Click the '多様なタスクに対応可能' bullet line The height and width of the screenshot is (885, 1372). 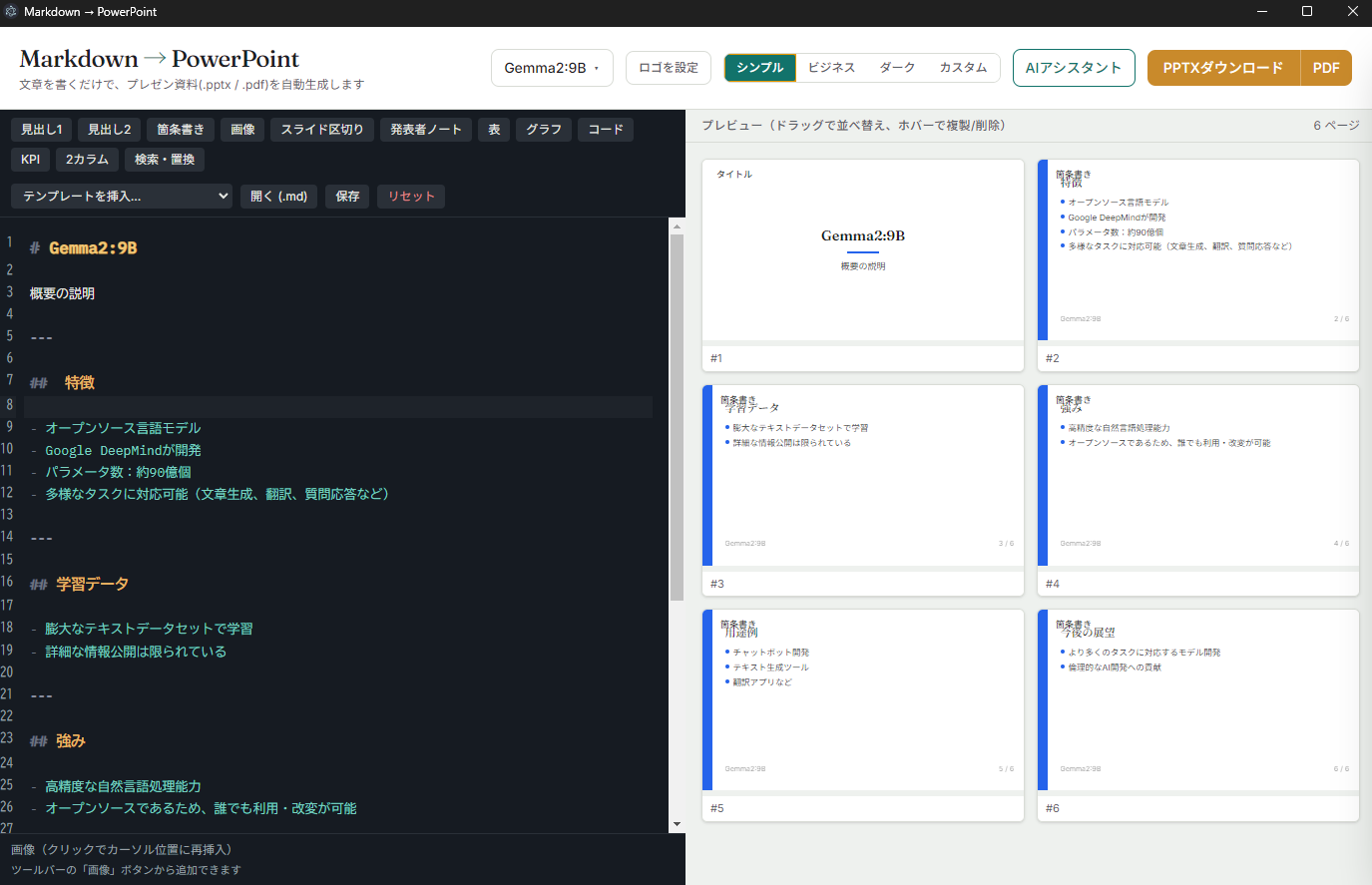tap(210, 494)
